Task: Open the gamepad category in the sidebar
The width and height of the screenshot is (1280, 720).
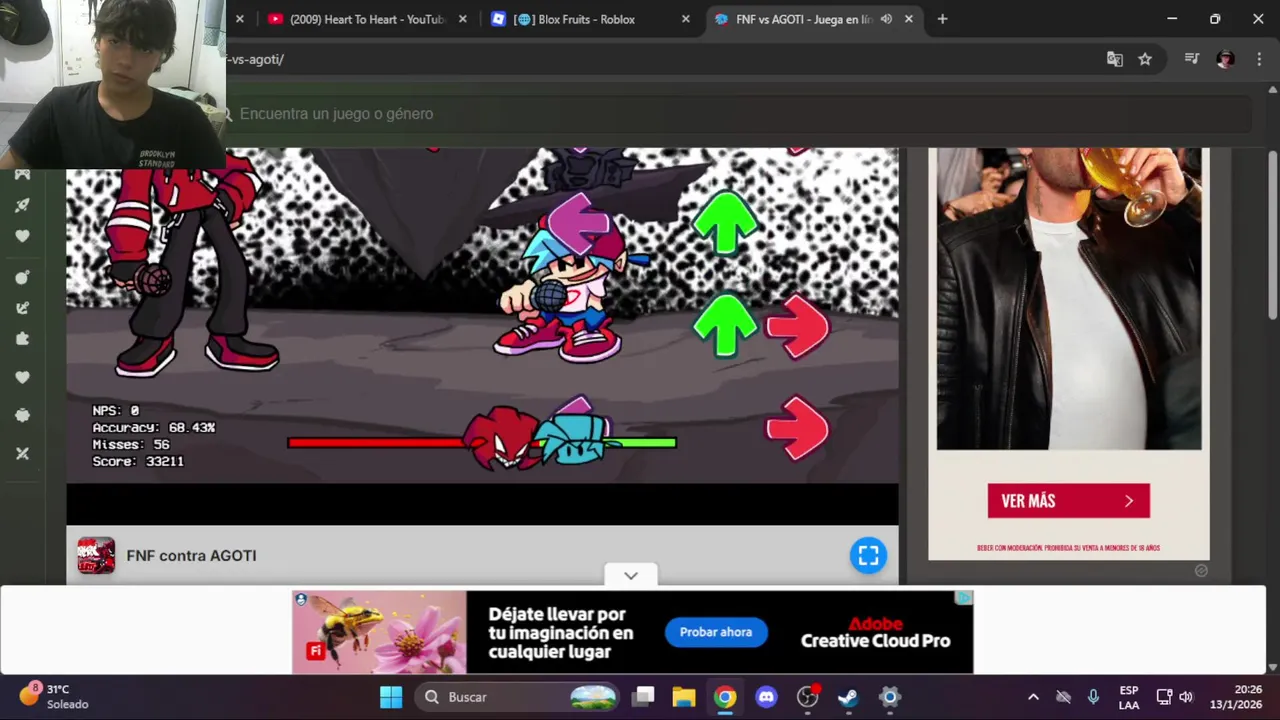Action: tap(22, 175)
